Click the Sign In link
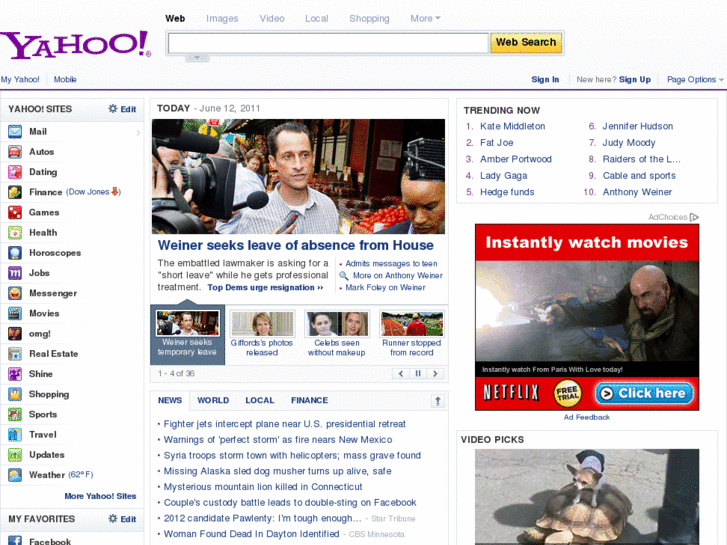 click(545, 79)
